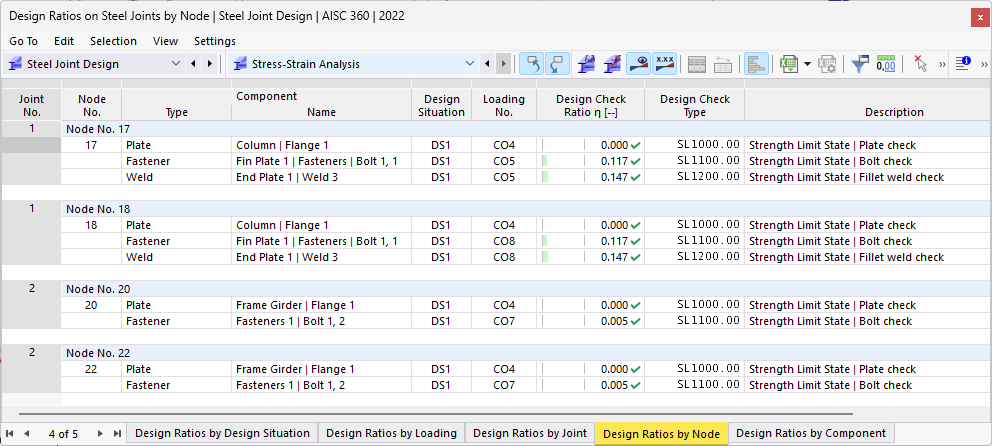Export table to Excel icon
The image size is (992, 446).
tap(789, 64)
